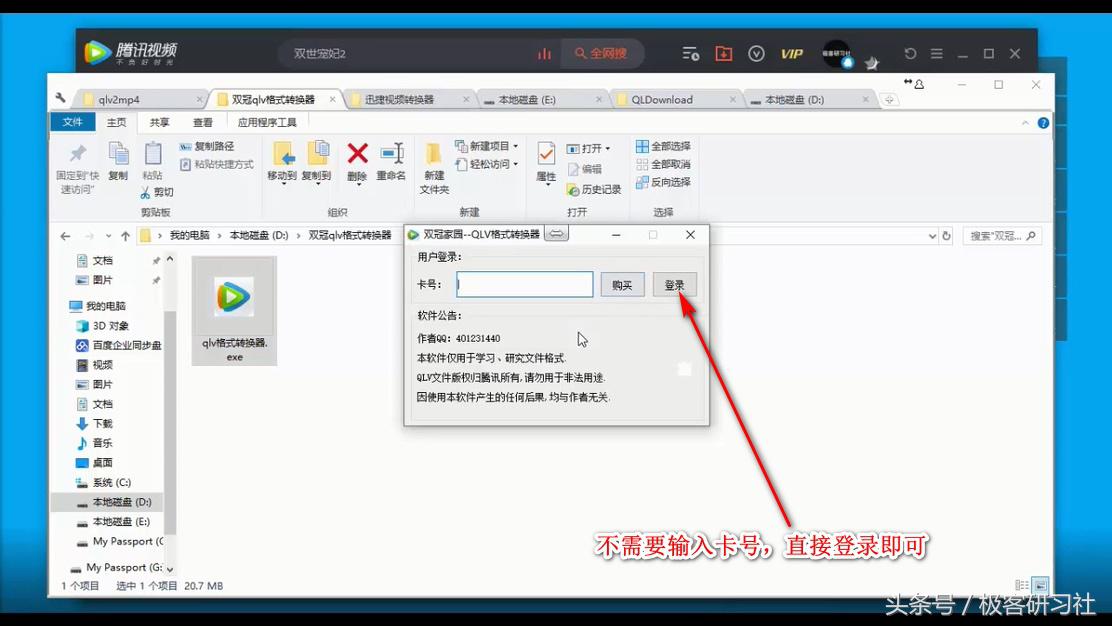Click the 剪切 scissors icon

tap(145, 192)
